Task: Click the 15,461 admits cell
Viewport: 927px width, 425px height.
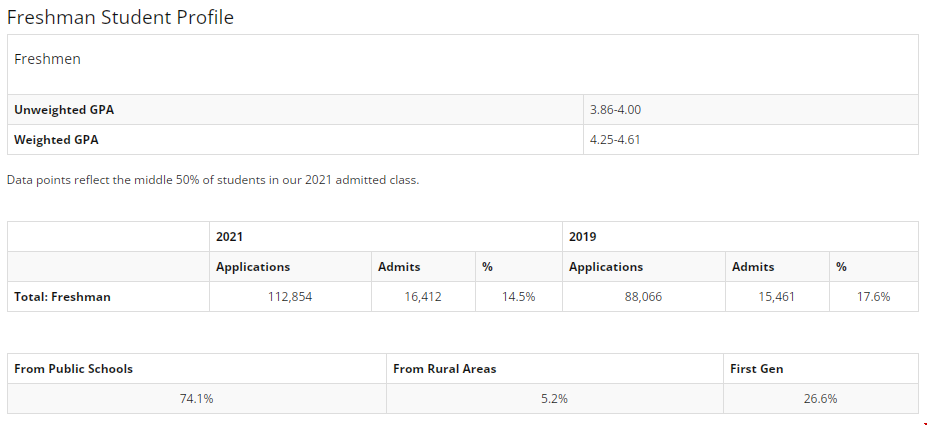Action: tap(777, 297)
